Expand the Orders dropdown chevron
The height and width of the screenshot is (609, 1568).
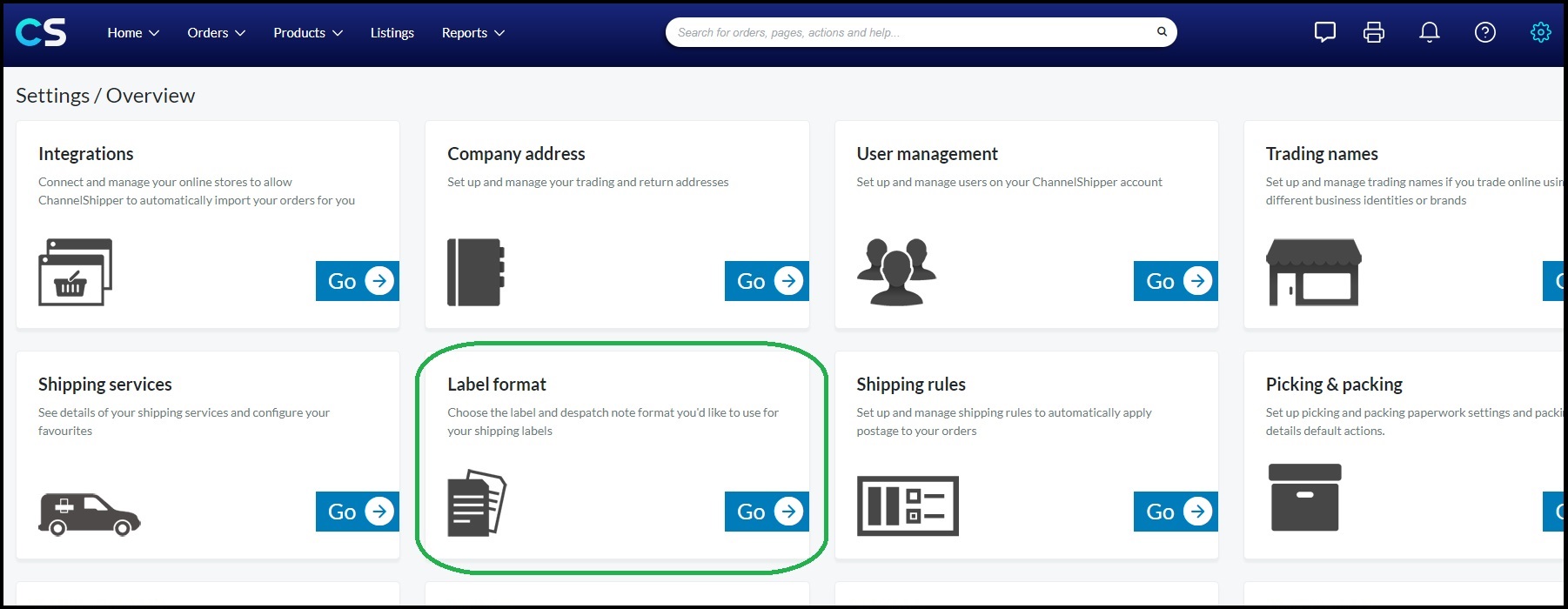240,33
